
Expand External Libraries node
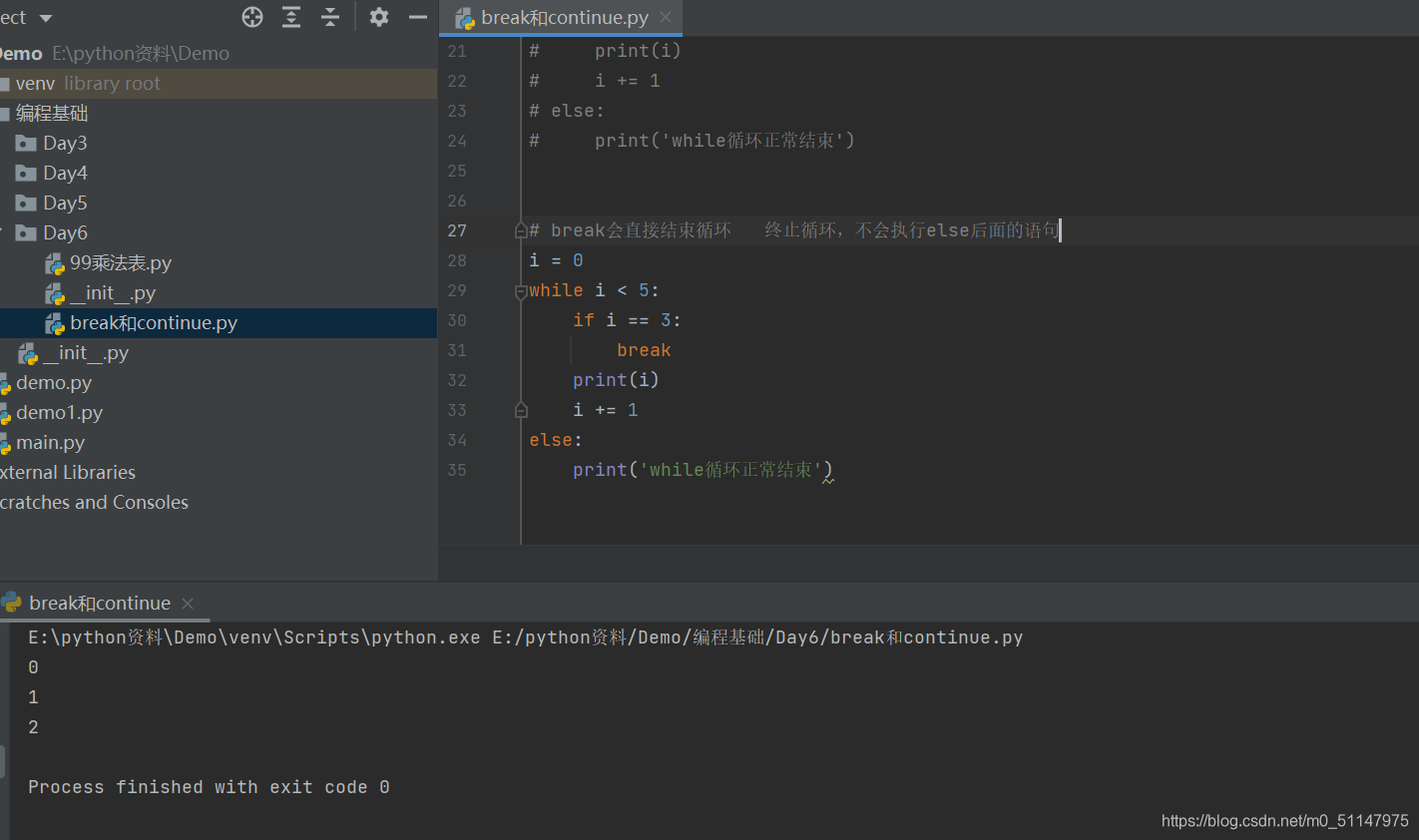[68, 473]
